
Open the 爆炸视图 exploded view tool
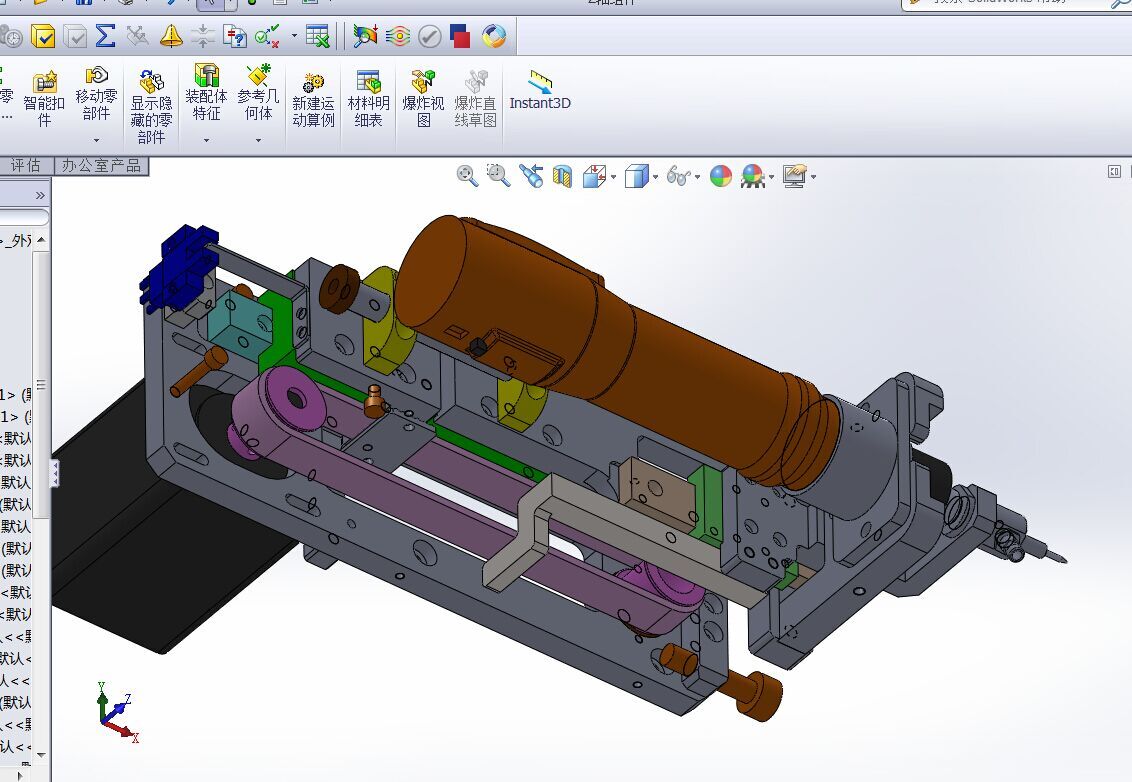[x=423, y=99]
